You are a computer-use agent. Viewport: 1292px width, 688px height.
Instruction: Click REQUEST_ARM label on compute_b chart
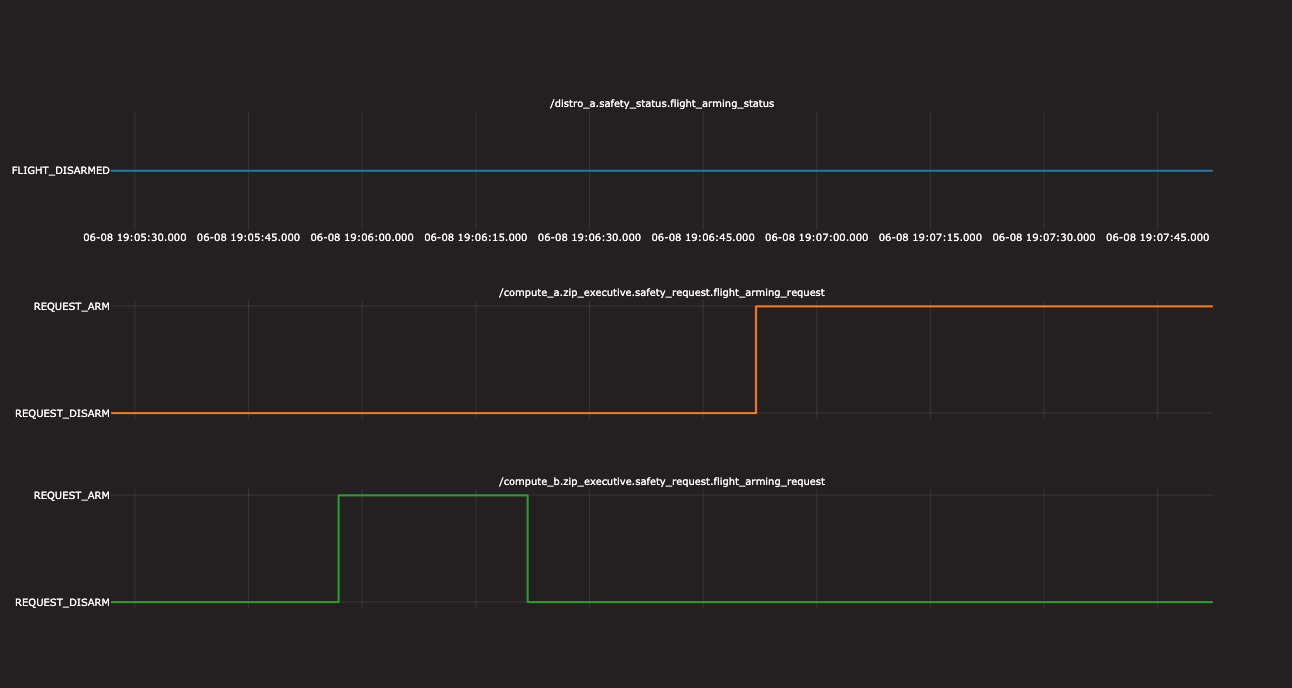[72, 495]
